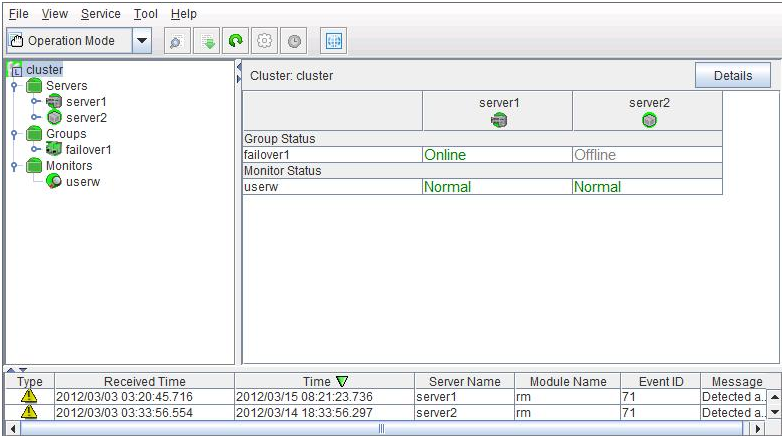Click the alert search toolbar icon
Screen dimensions: 784x438
pyautogui.click(x=173, y=41)
